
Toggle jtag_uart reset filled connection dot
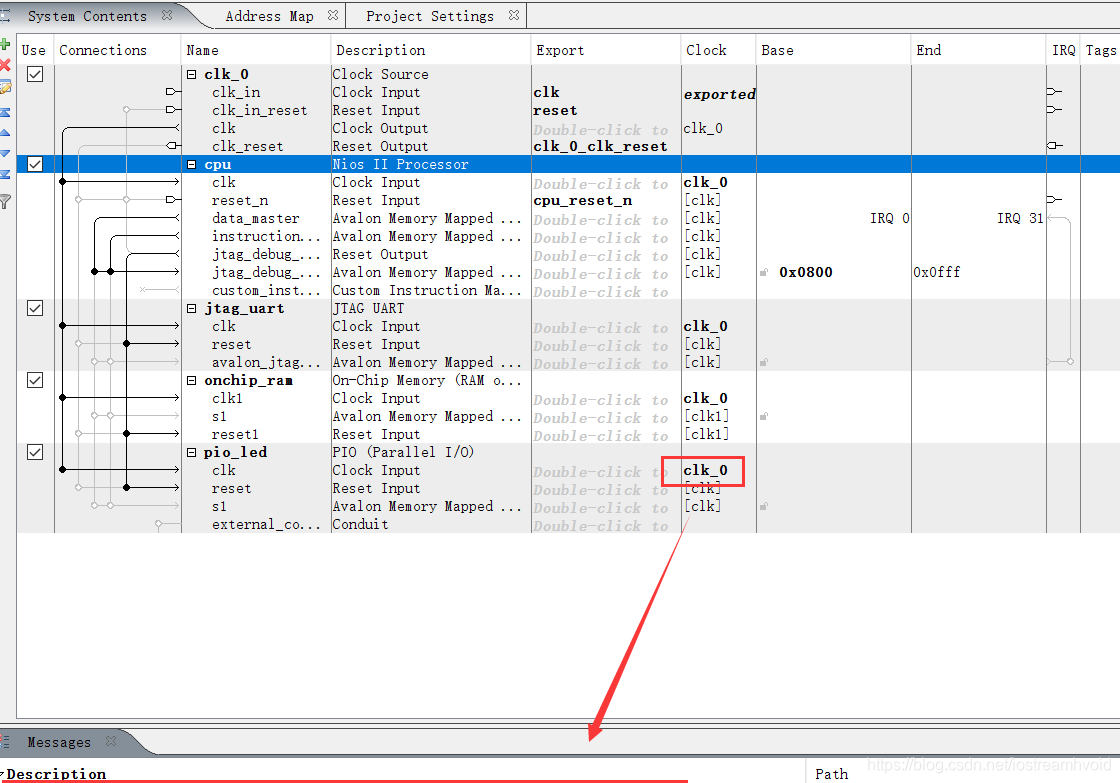(126, 344)
